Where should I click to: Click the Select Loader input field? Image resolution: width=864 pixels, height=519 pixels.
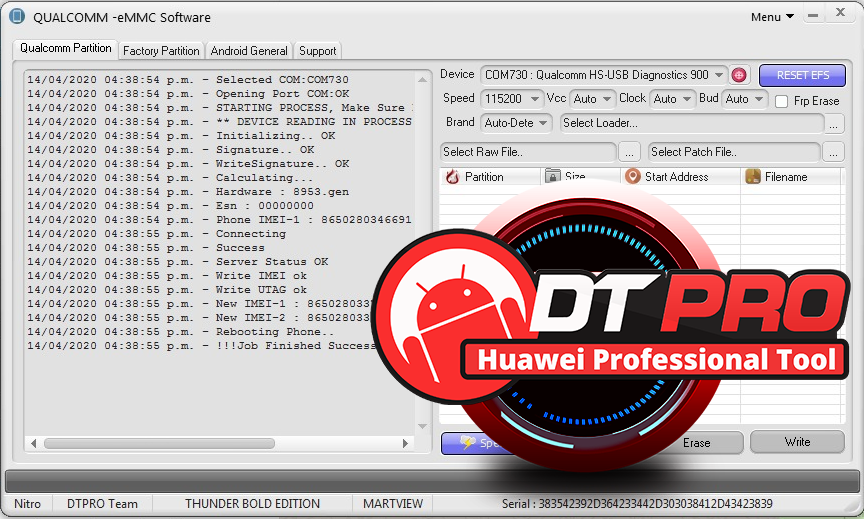pos(692,123)
